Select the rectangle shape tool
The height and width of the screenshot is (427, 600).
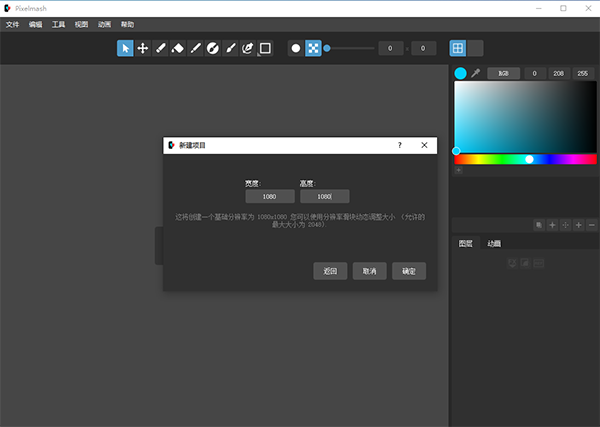pos(265,48)
